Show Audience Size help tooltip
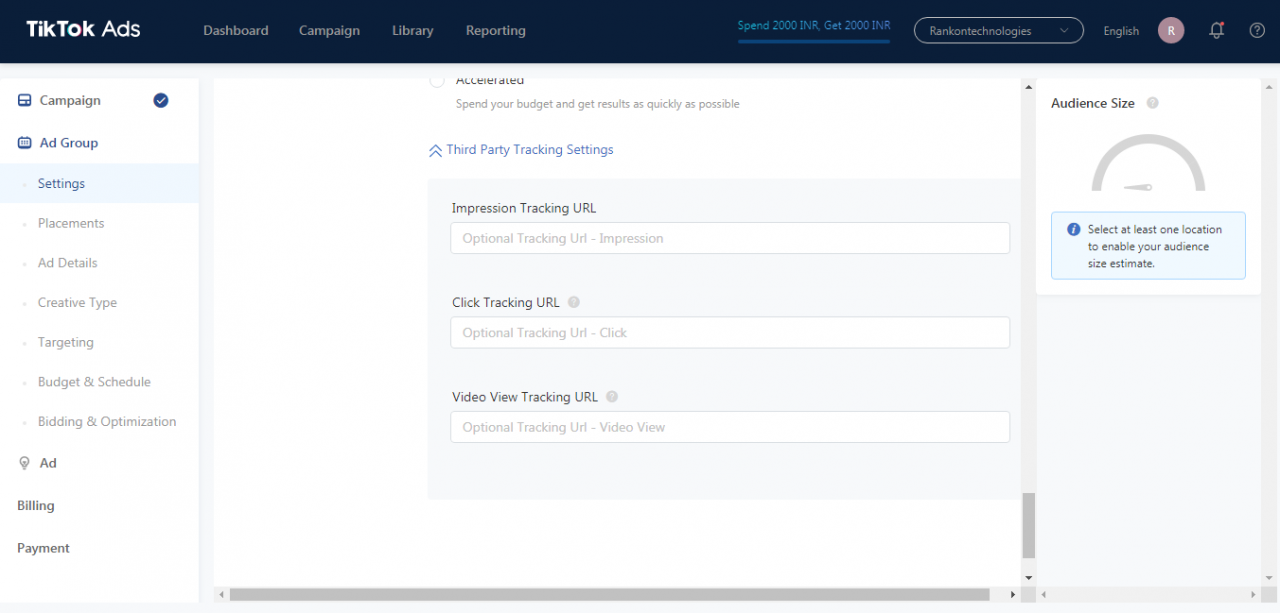Screen dimensions: 1280x613 point(1153,103)
